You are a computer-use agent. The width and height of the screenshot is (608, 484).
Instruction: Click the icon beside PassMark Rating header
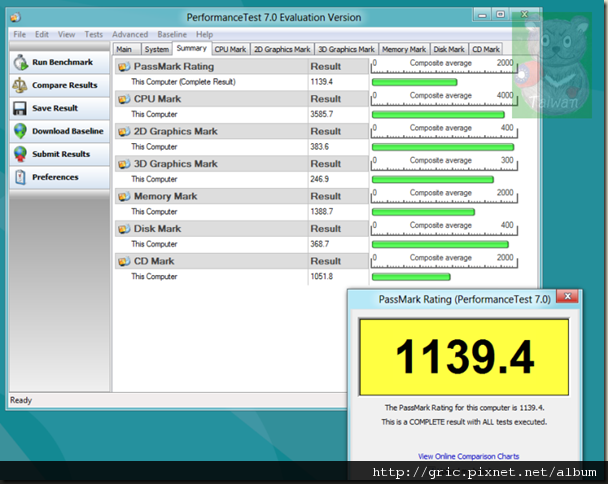124,67
